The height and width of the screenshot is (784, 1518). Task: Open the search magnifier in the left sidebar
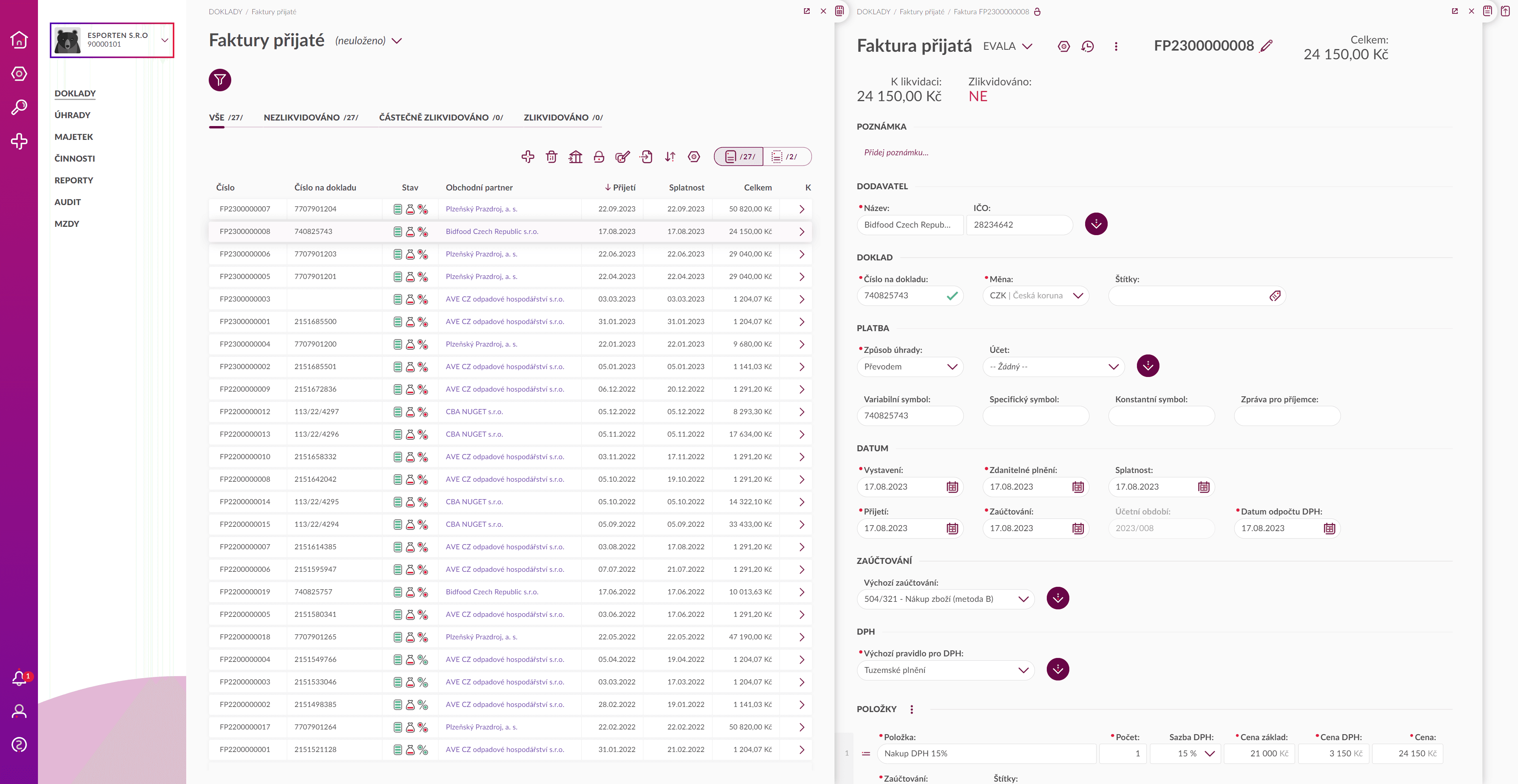(x=19, y=107)
